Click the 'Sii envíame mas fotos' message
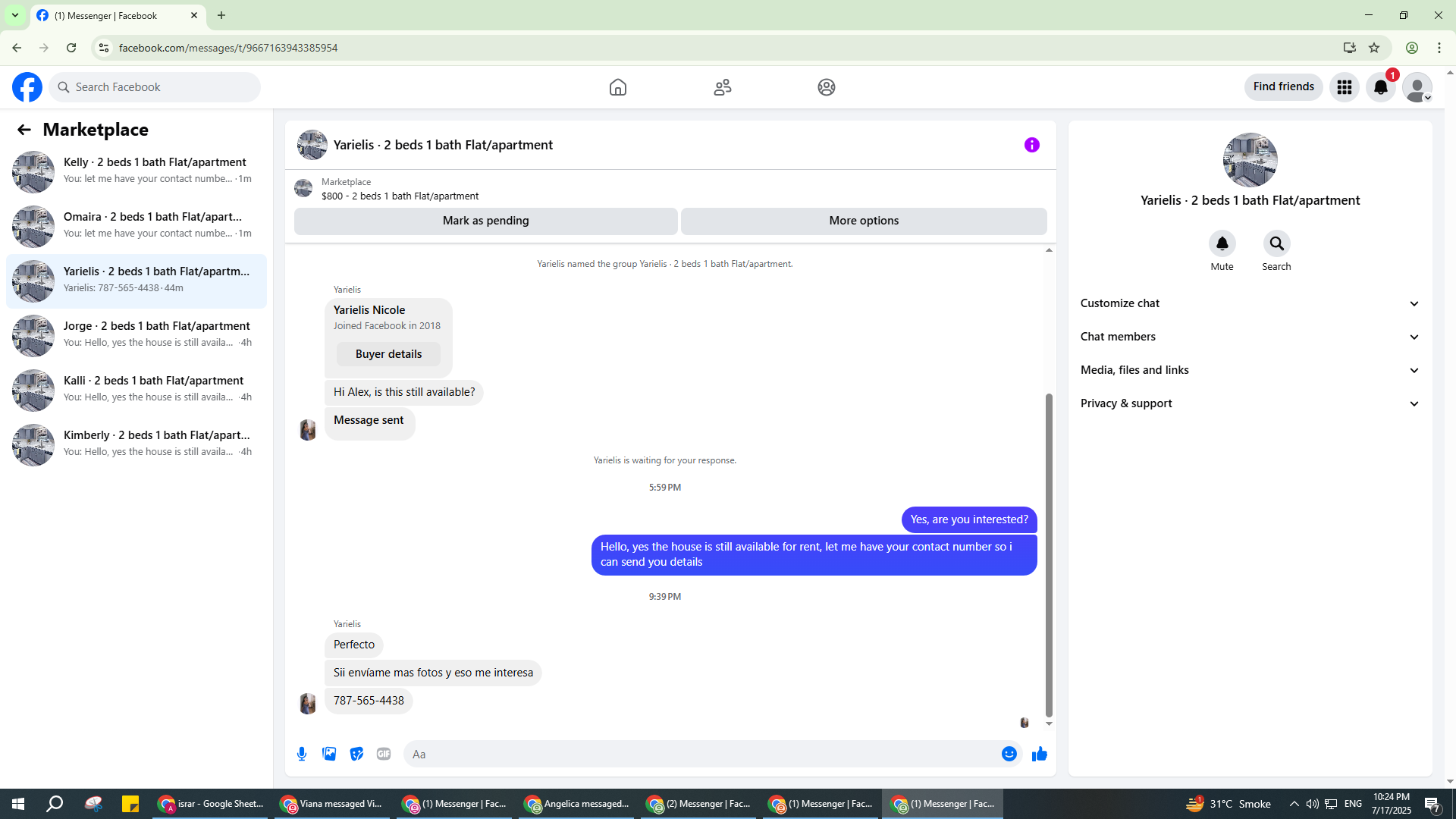The image size is (1456, 819). click(x=433, y=673)
